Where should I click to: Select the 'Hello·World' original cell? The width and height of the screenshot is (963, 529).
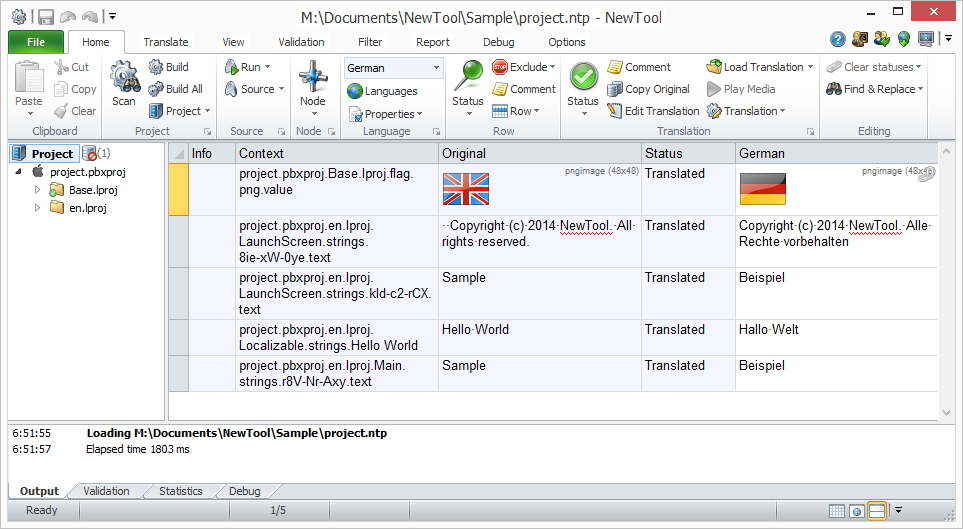(540, 337)
